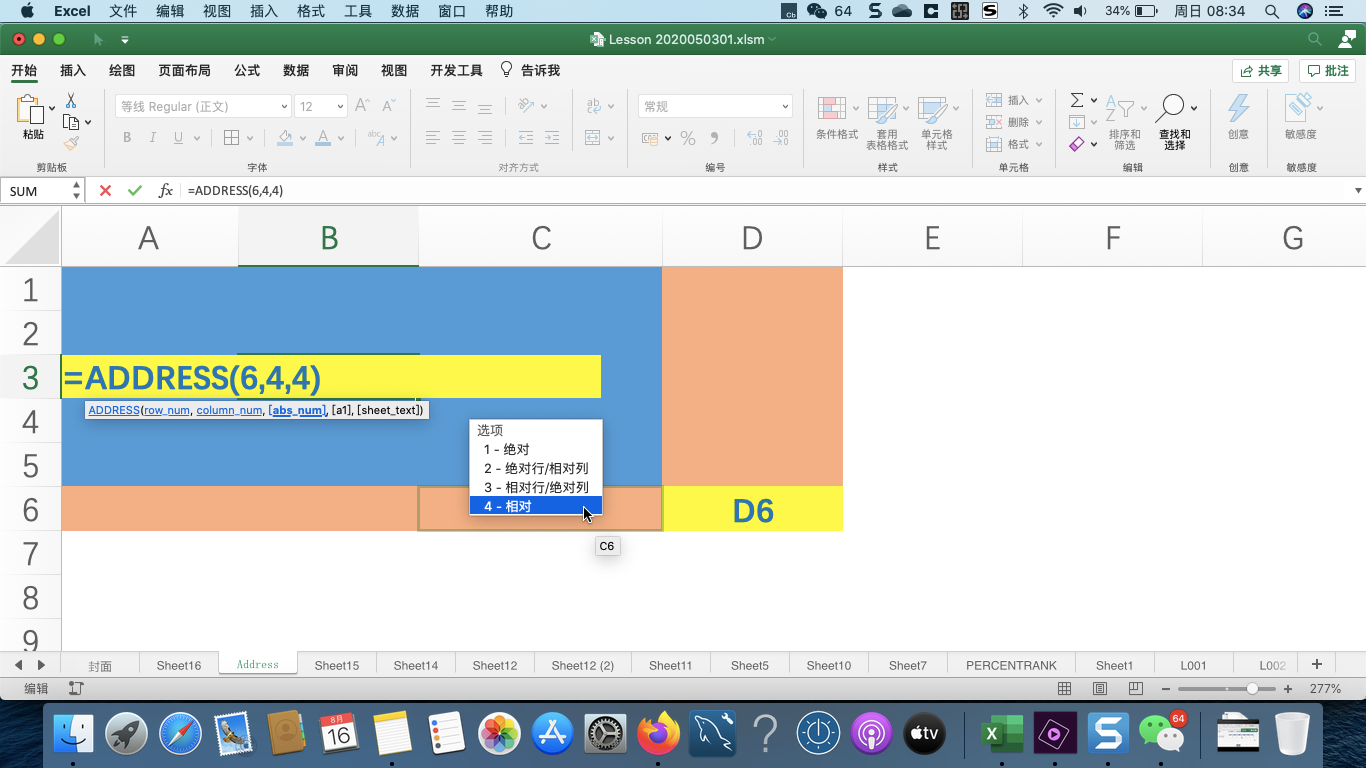Screen dimensions: 1366x768
Task: Apply the font color A swatch
Action: [x=323, y=138]
